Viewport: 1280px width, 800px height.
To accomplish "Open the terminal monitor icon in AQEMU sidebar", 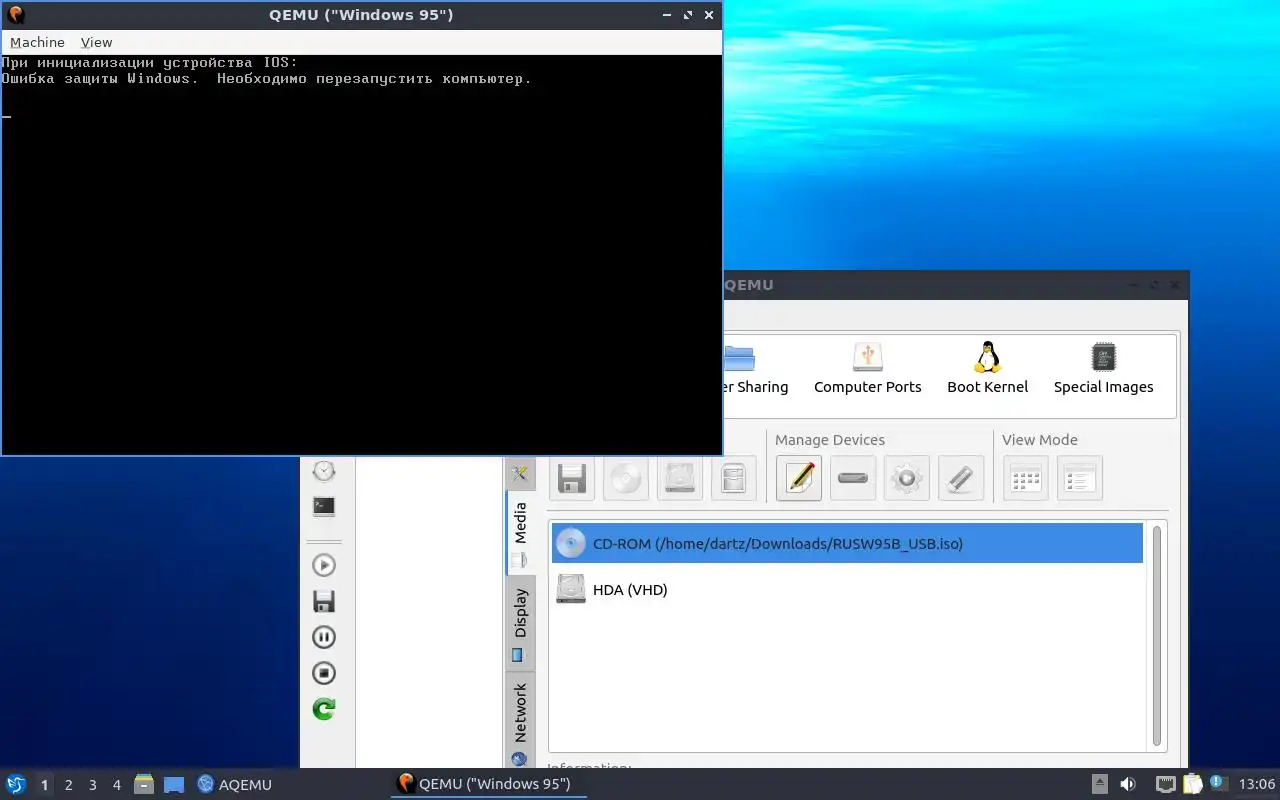I will click(x=324, y=506).
